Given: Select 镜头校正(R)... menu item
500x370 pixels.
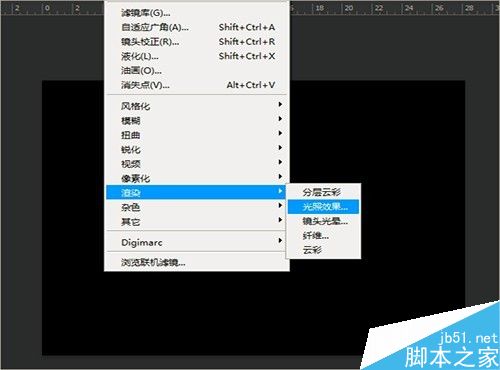Looking at the screenshot, I should pos(197,42).
